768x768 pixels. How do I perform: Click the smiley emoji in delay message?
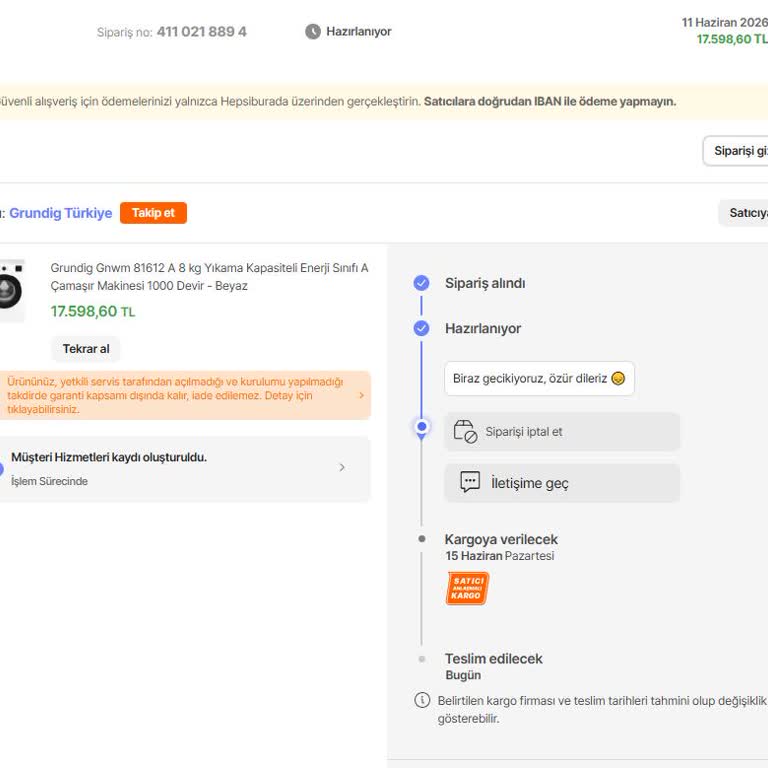point(618,379)
